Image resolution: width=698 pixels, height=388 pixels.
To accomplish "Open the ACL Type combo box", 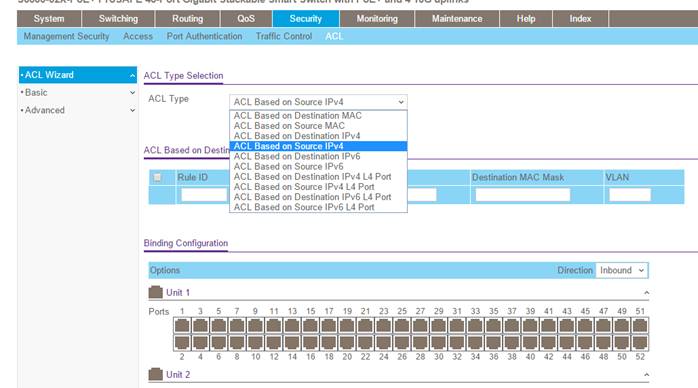I will [x=318, y=102].
